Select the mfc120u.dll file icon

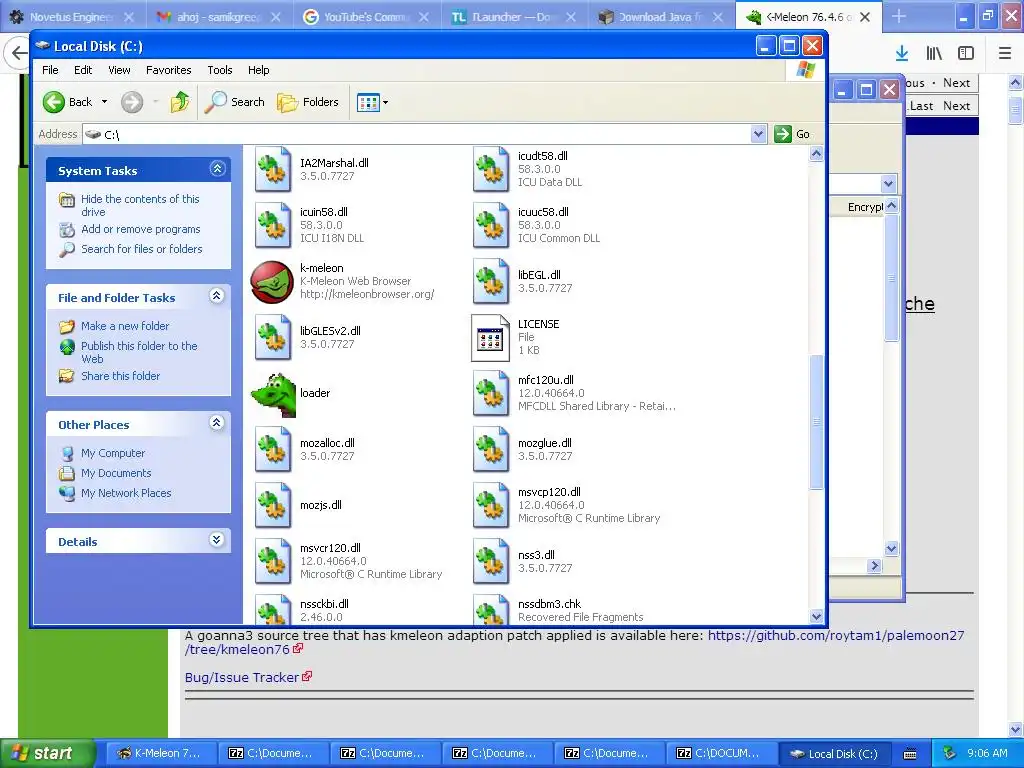490,393
